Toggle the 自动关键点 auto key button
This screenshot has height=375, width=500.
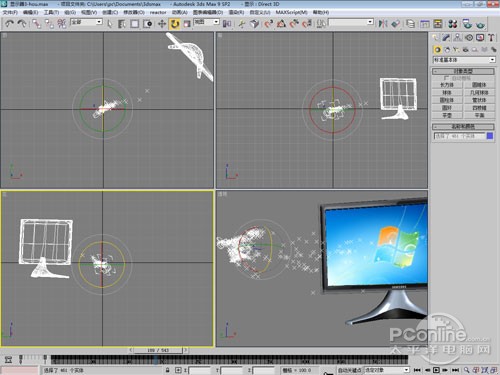pos(349,370)
